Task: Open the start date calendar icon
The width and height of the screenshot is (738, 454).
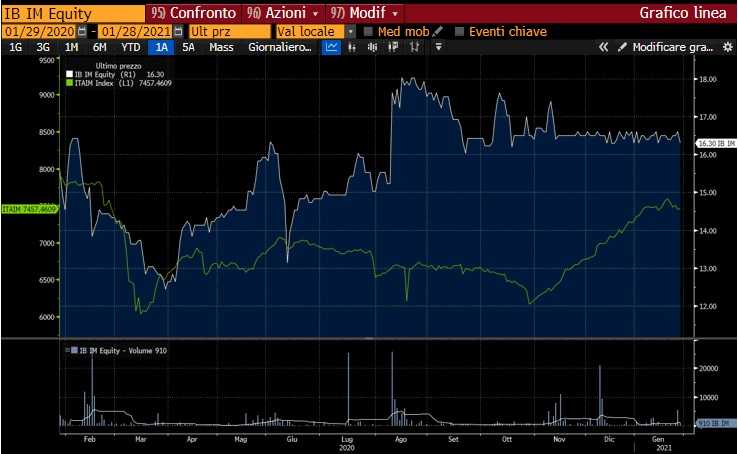Action: coord(82,32)
